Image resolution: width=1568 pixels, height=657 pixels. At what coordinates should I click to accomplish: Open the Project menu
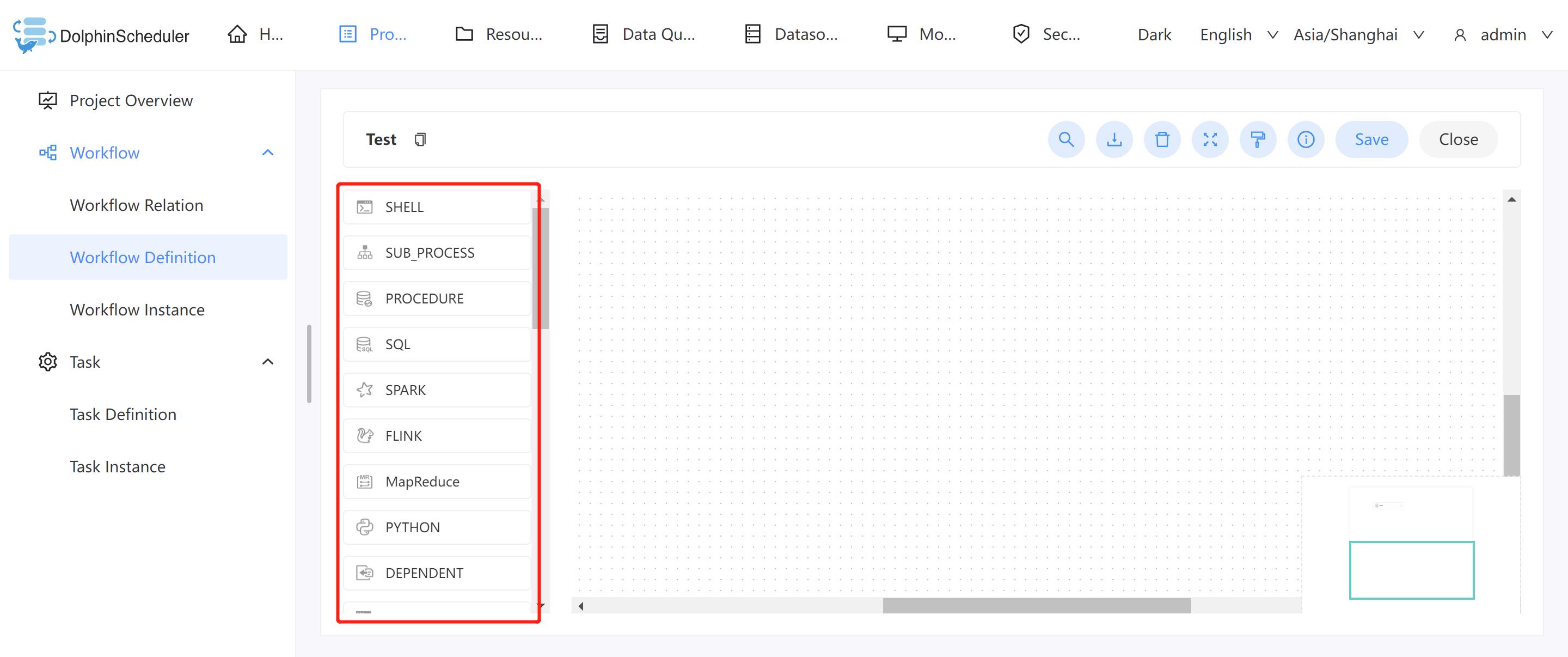point(372,35)
